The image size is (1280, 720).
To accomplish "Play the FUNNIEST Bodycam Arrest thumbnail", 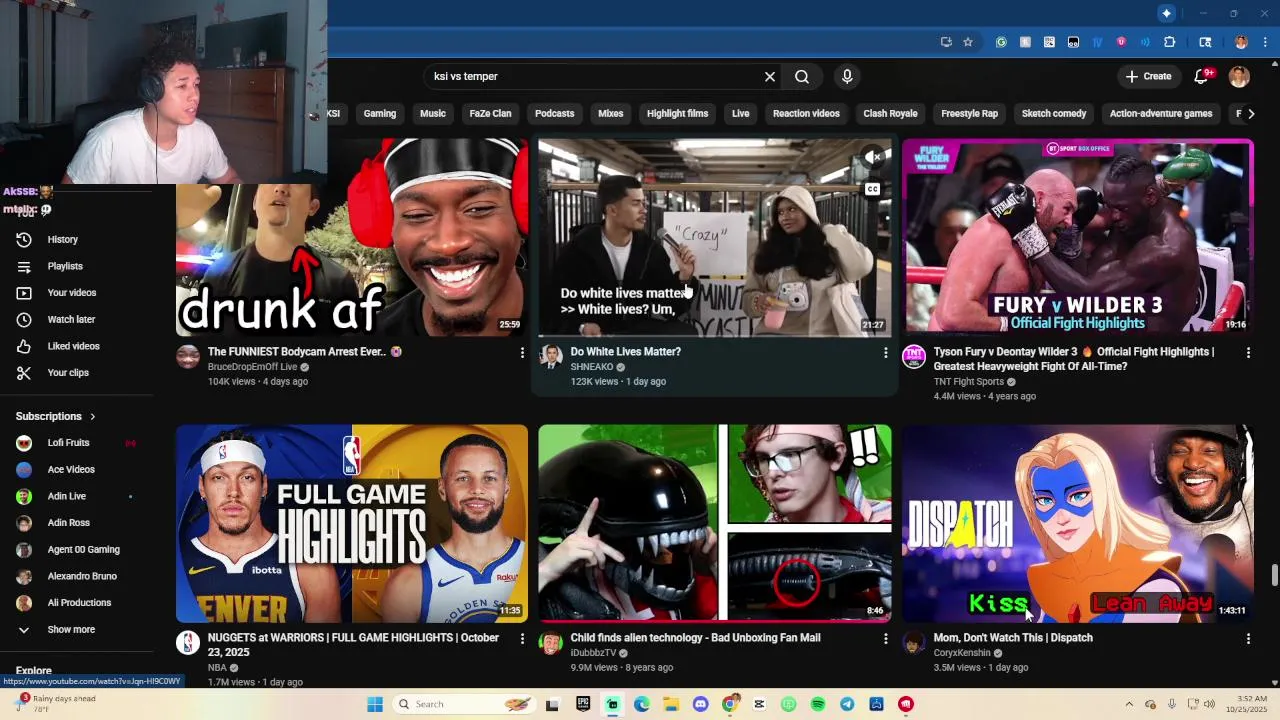I will pyautogui.click(x=352, y=237).
